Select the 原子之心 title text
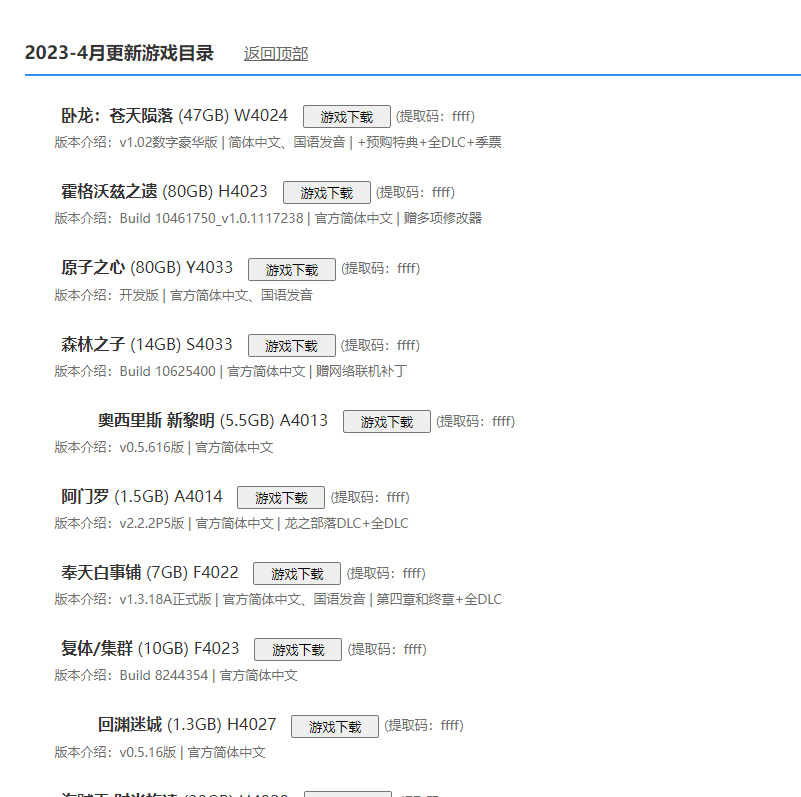 tap(93, 268)
